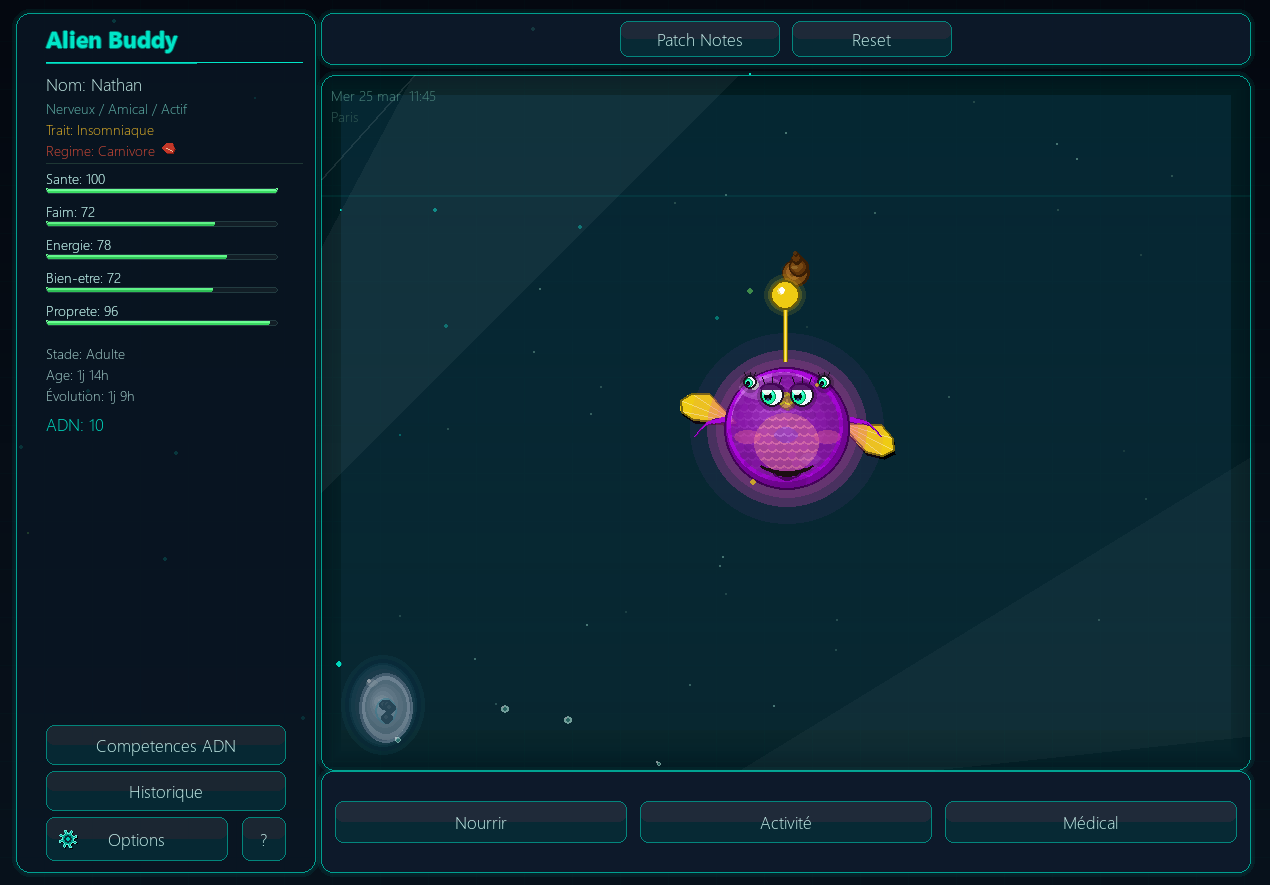
Task: Click the Sante health bar
Action: coord(162,190)
